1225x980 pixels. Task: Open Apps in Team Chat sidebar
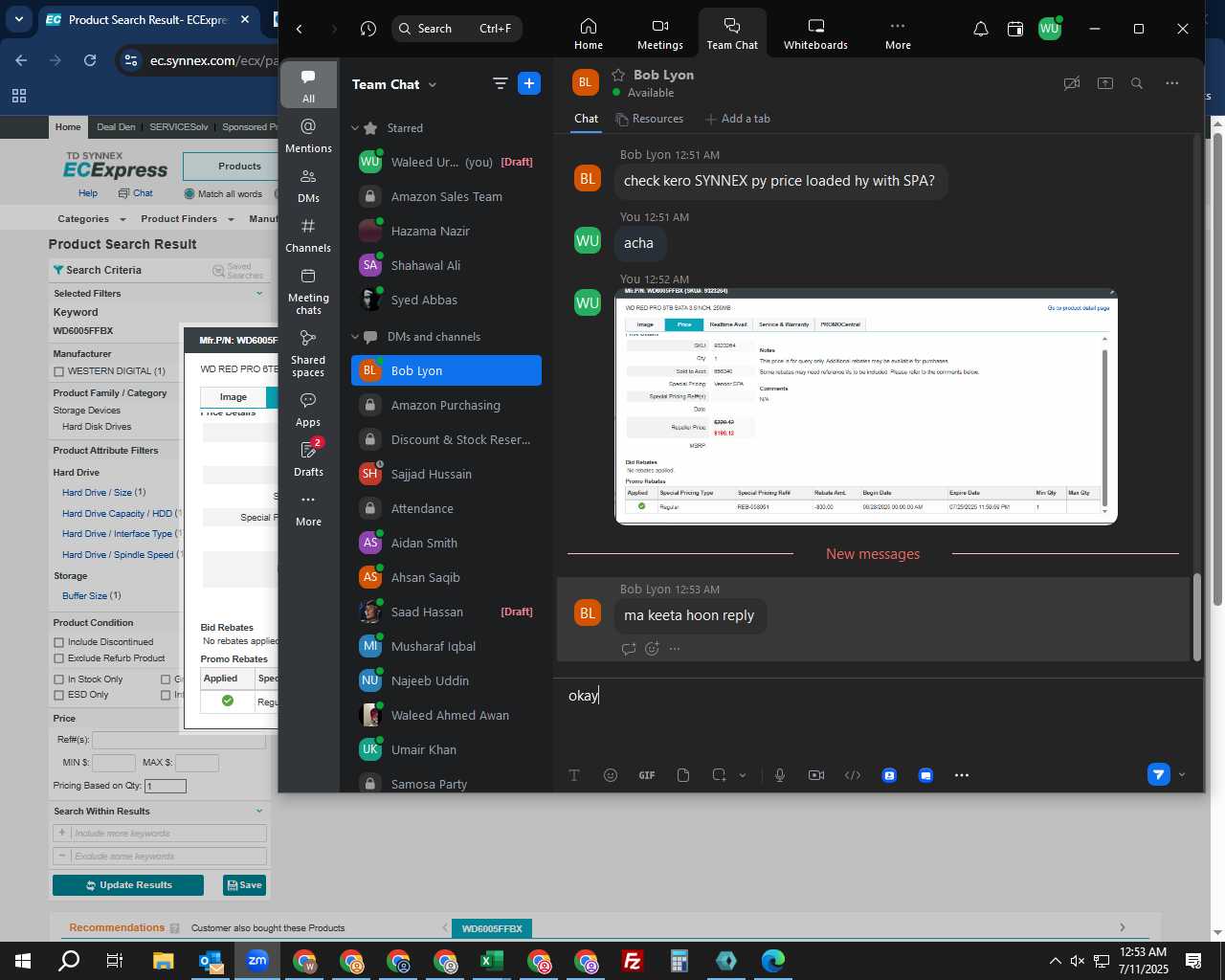pyautogui.click(x=308, y=409)
